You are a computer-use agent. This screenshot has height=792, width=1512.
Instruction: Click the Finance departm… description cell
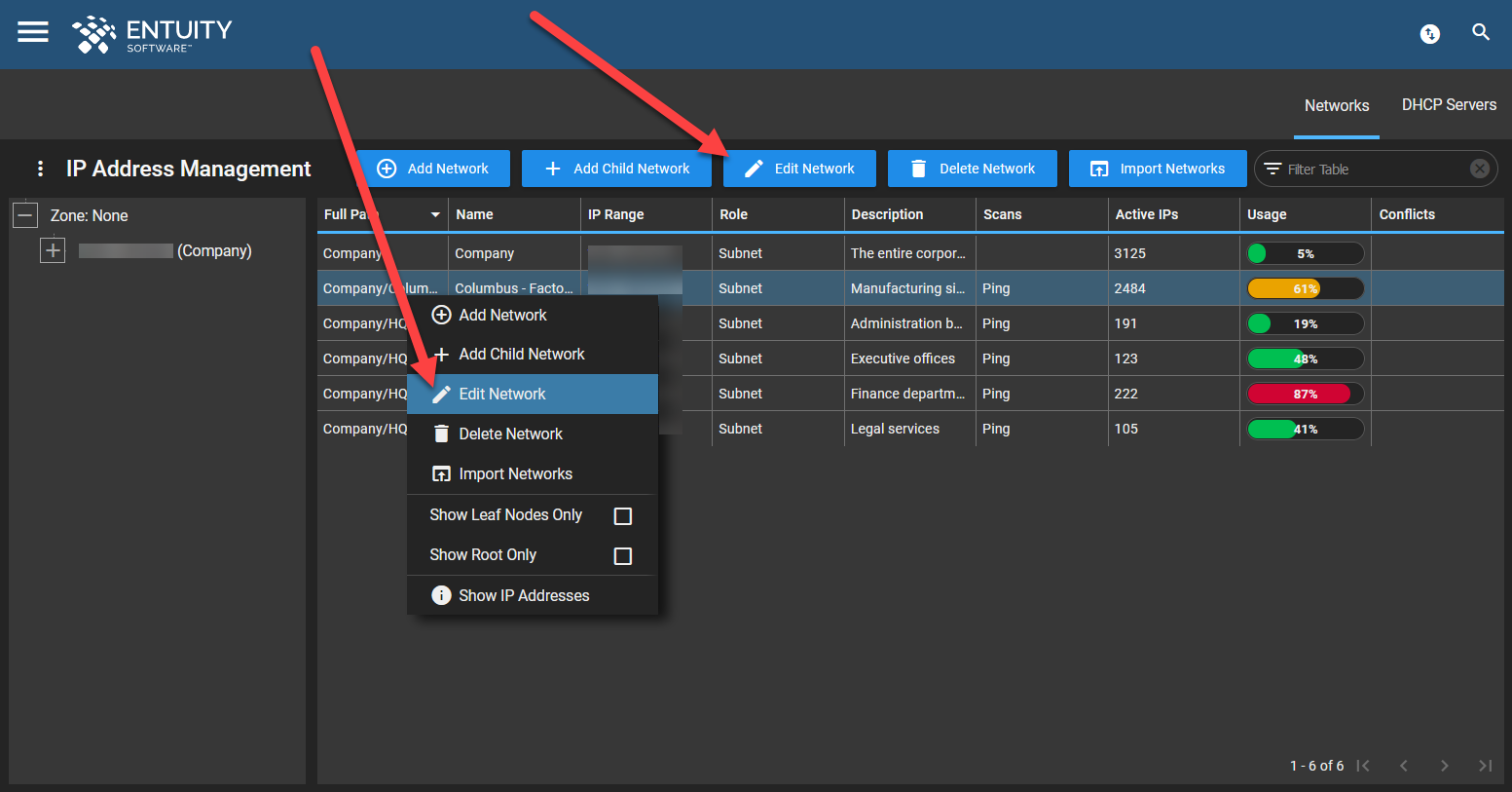coord(909,394)
